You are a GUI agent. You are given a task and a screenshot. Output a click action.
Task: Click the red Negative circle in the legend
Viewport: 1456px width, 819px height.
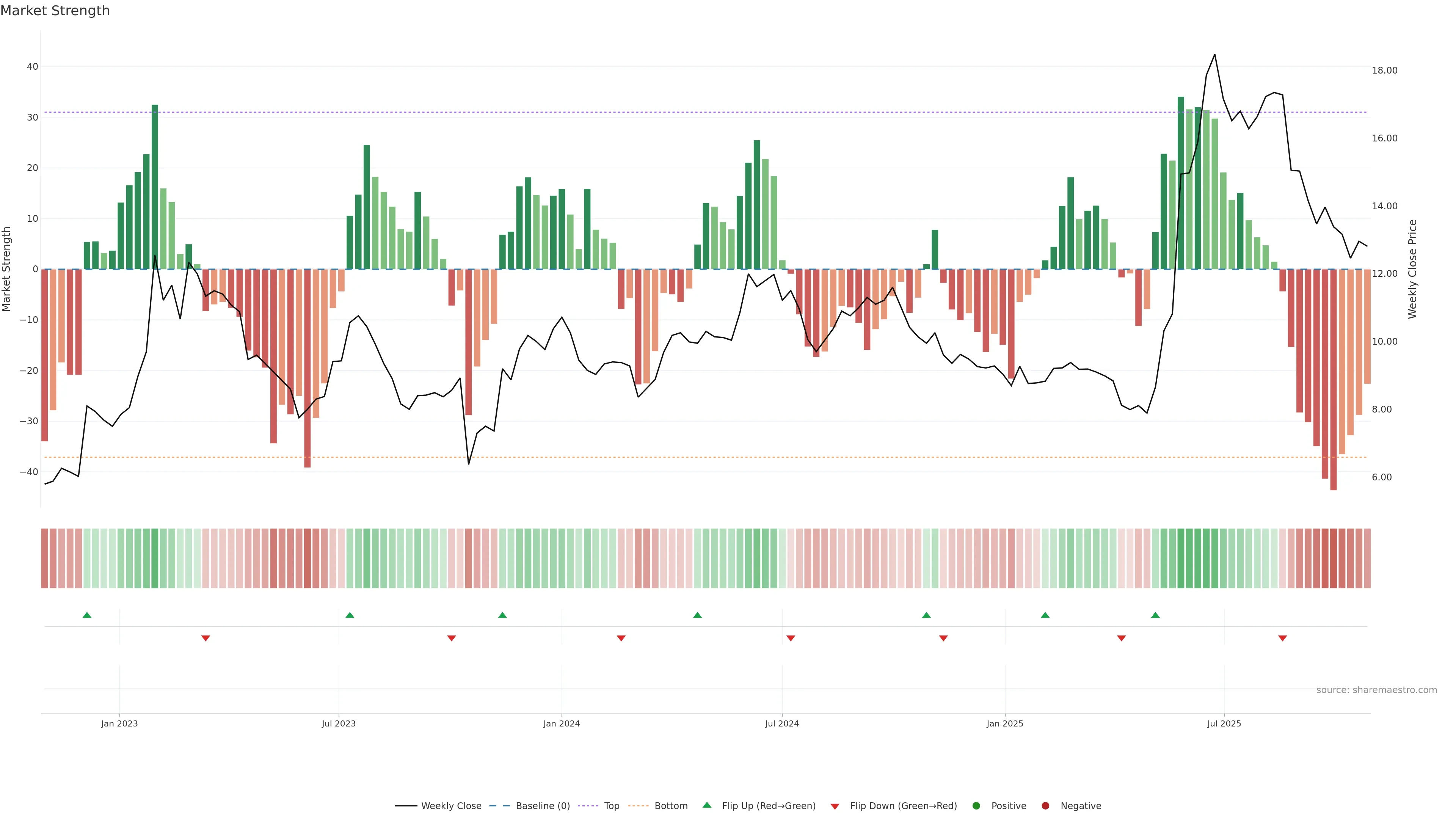click(1045, 806)
